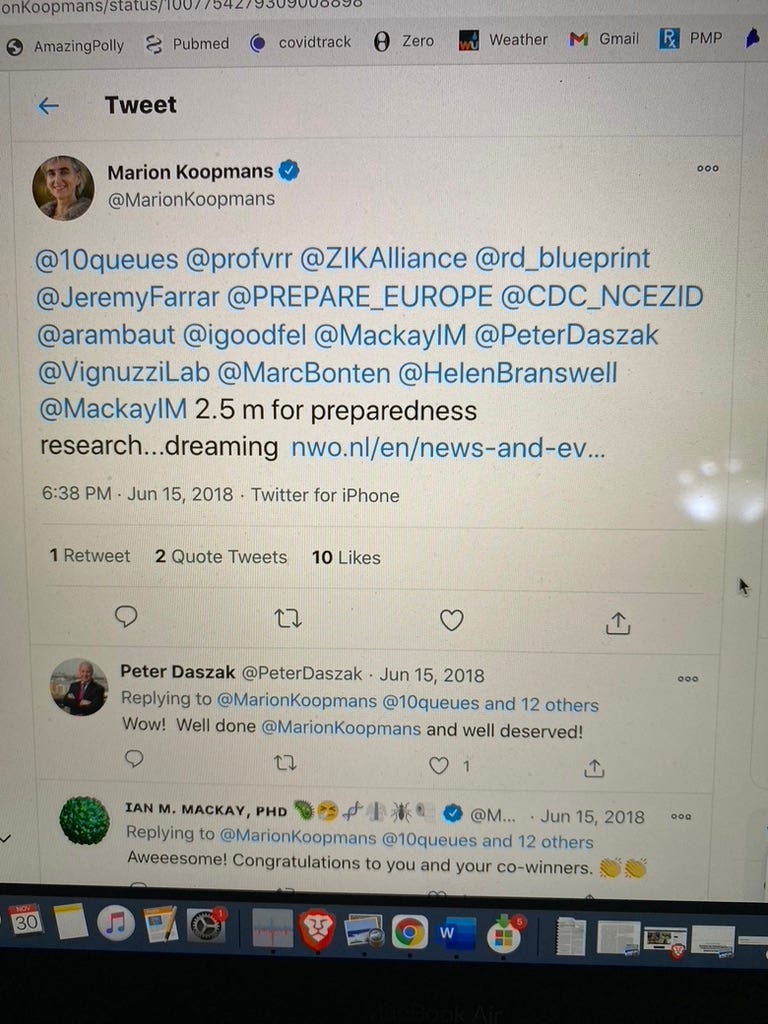
Task: Open more options on Ian Mackay's reply
Action: 681,816
